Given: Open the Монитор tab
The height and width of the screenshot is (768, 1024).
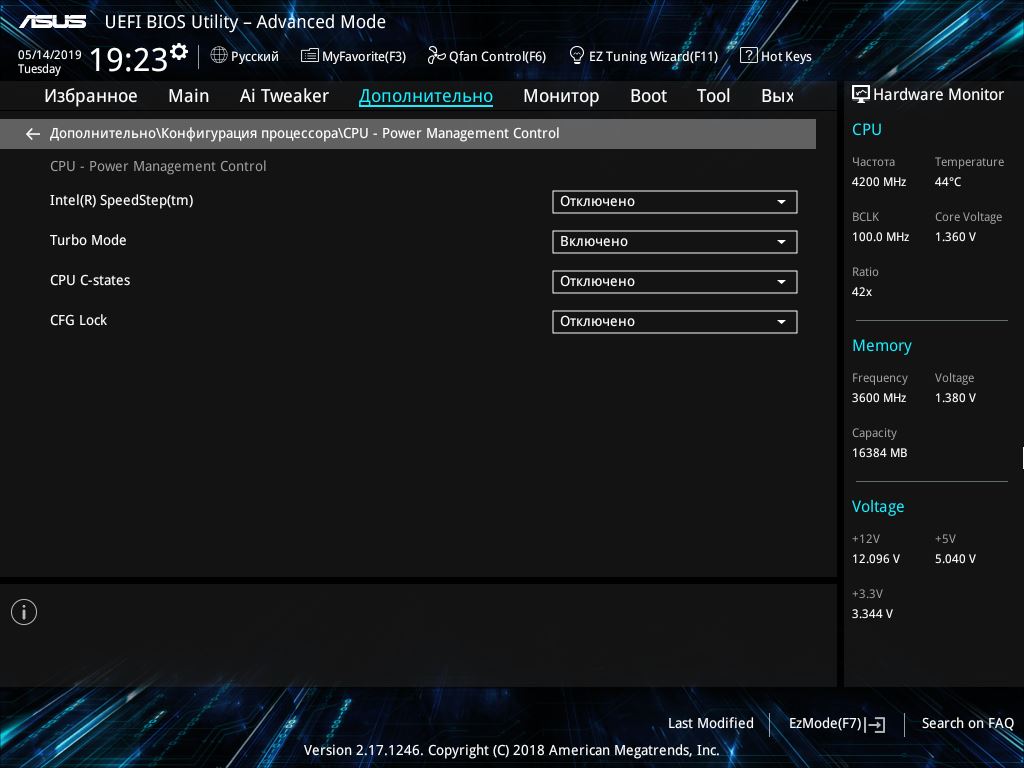Looking at the screenshot, I should click(561, 96).
